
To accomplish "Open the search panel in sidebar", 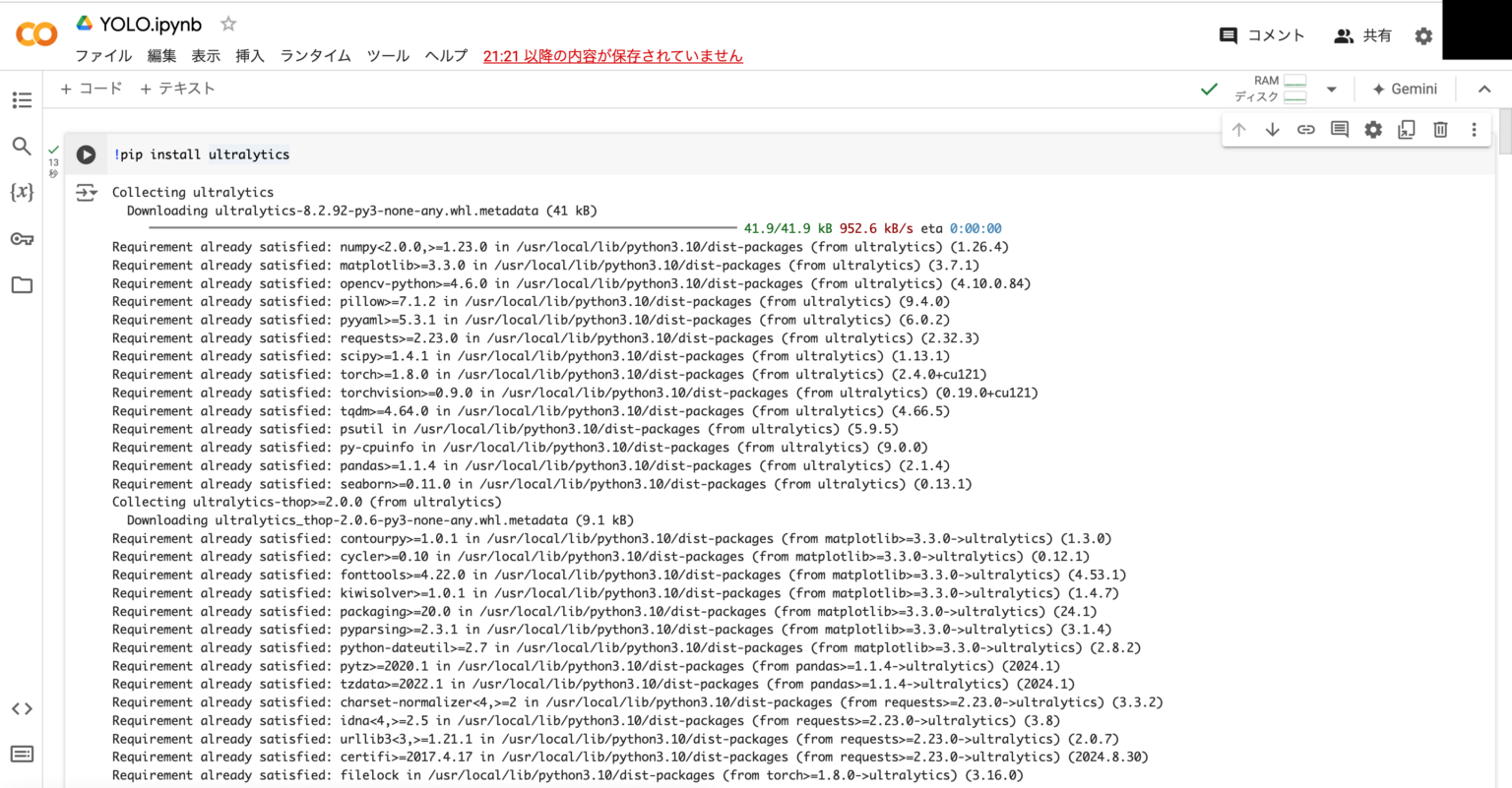I will click(x=22, y=147).
